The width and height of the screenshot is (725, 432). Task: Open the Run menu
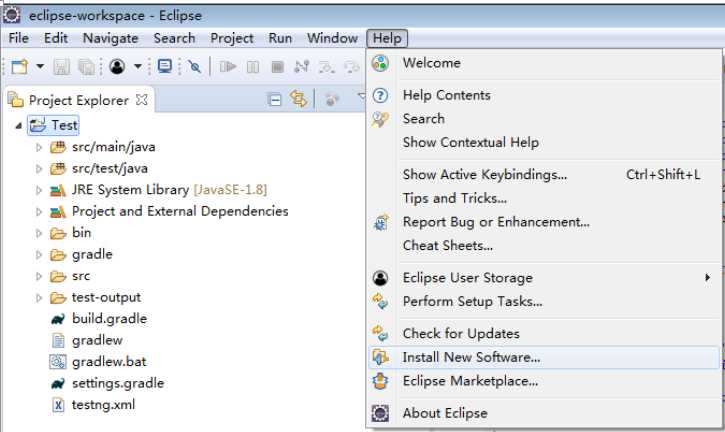pyautogui.click(x=280, y=38)
